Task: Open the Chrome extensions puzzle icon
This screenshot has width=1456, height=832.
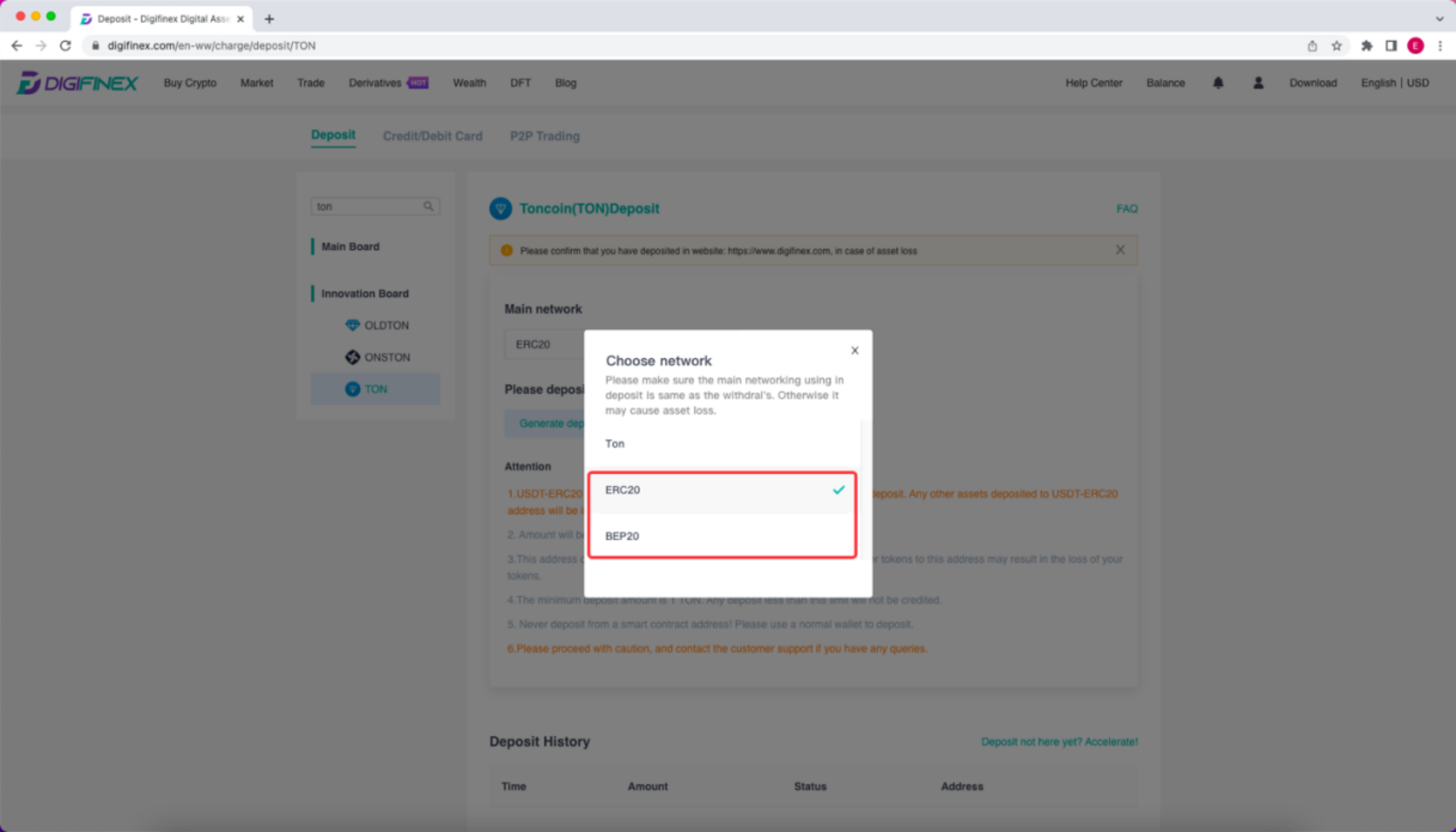Action: (x=1366, y=46)
